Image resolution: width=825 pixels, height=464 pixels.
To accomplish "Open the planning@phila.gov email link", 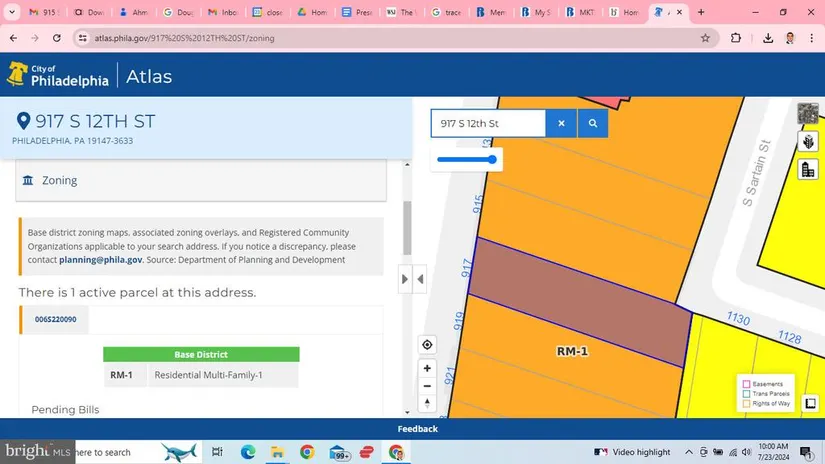I will point(100,260).
